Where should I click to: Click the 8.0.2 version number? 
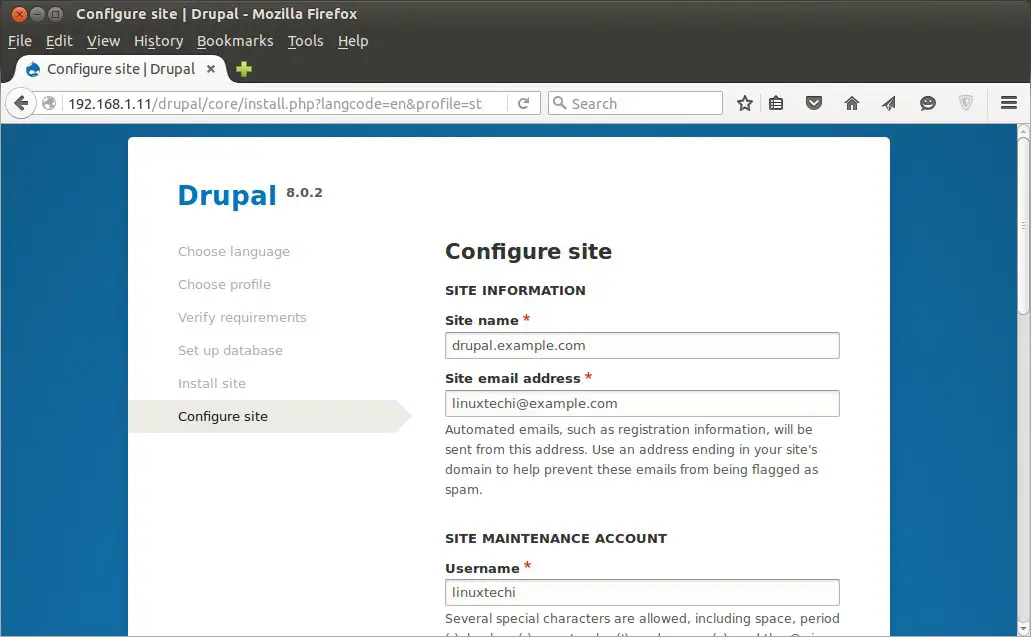304,193
